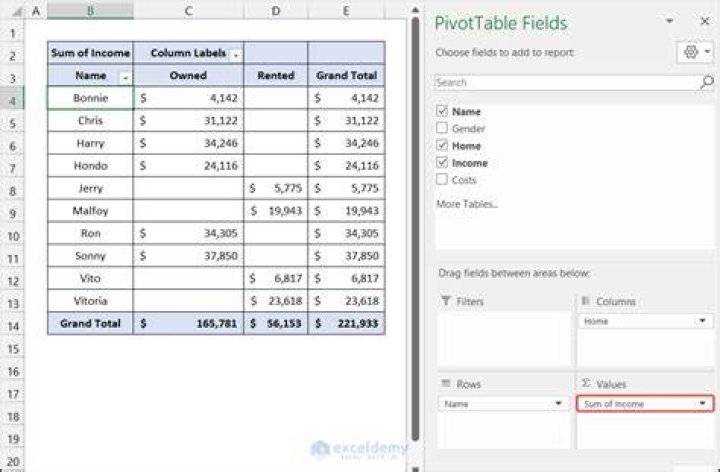Click the Search fields input box

pos(567,82)
